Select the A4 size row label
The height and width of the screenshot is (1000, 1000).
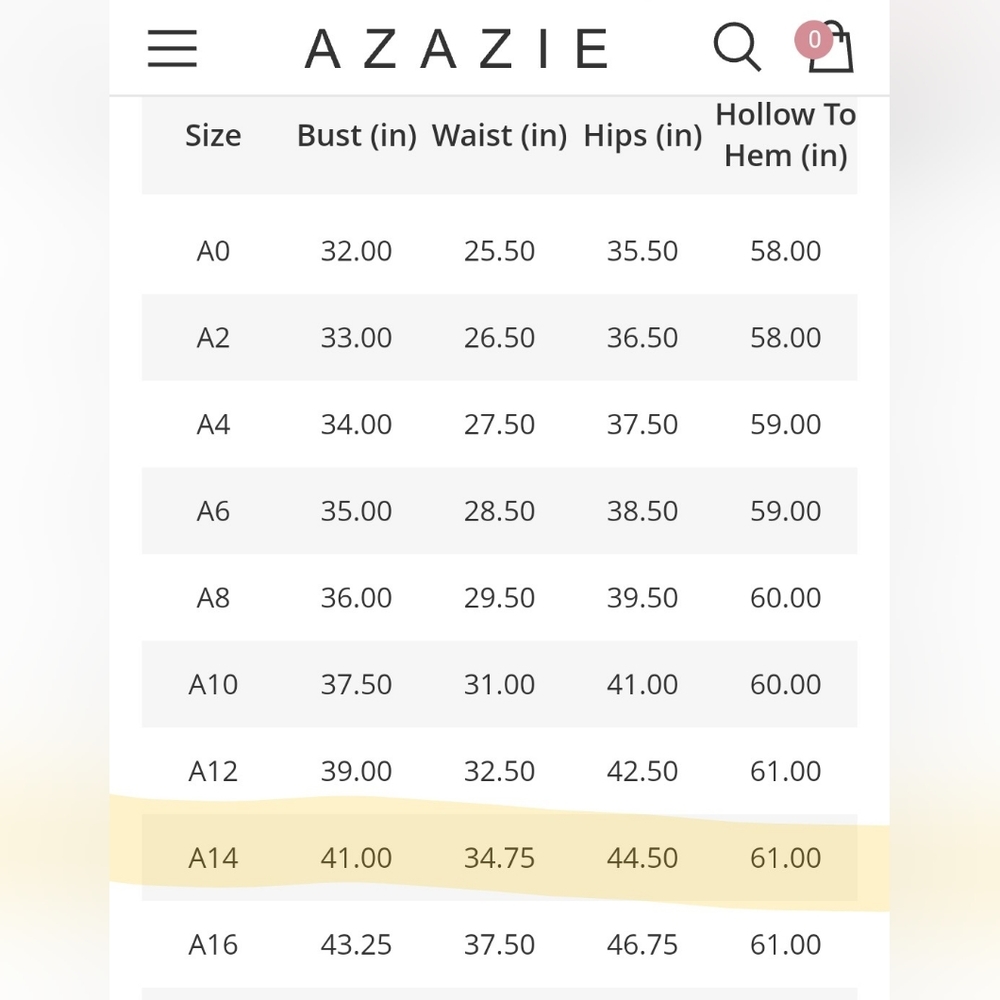click(x=213, y=424)
